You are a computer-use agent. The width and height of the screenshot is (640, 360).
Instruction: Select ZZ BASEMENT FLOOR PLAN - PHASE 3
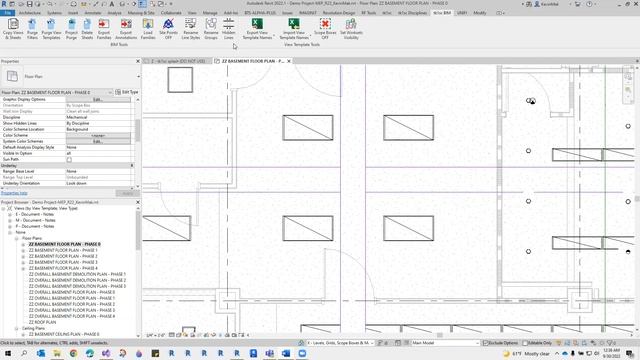63,262
